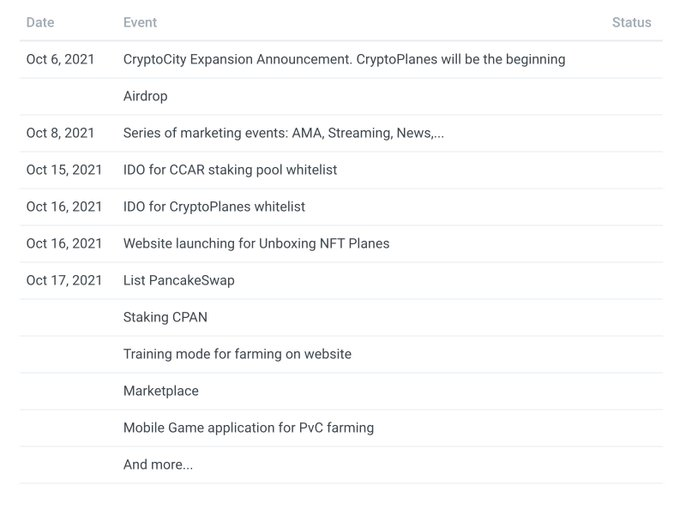Viewport: 680px width, 527px height.
Task: Click the Oct 6, 2021 date cell
Action: (60, 59)
